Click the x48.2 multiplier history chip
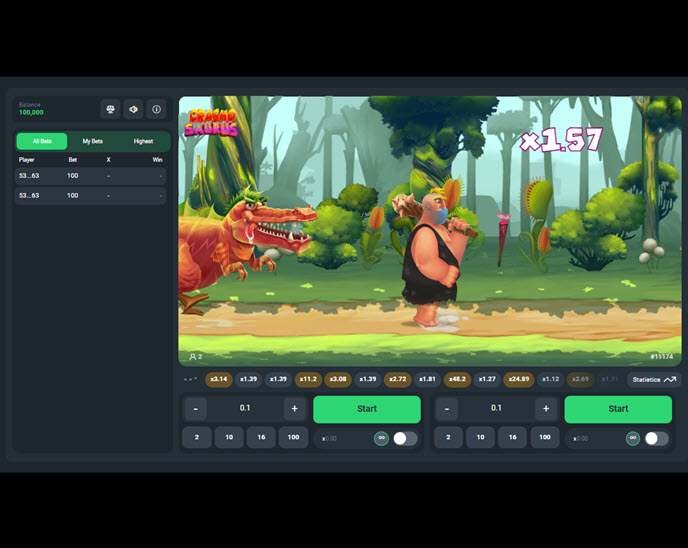This screenshot has height=548, width=688. (458, 379)
